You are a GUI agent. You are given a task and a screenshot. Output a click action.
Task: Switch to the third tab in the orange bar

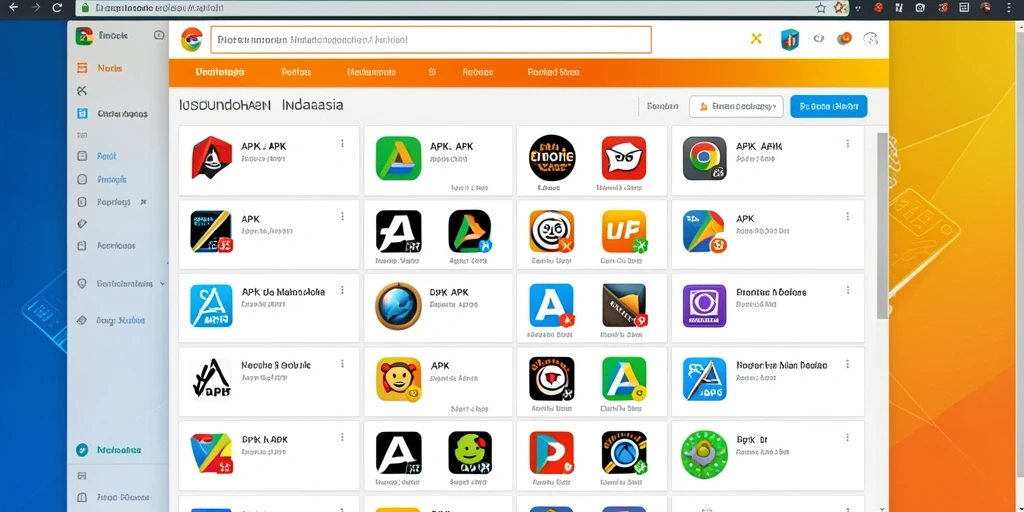click(372, 72)
